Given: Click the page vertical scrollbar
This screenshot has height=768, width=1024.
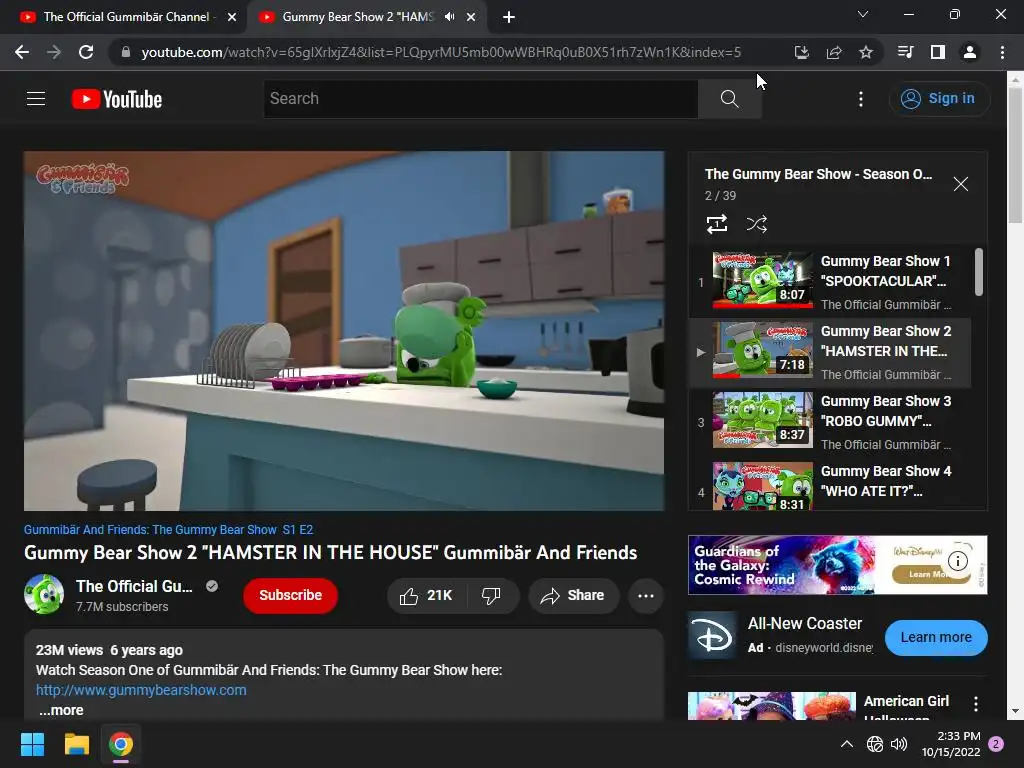Looking at the screenshot, I should coord(1015,155).
